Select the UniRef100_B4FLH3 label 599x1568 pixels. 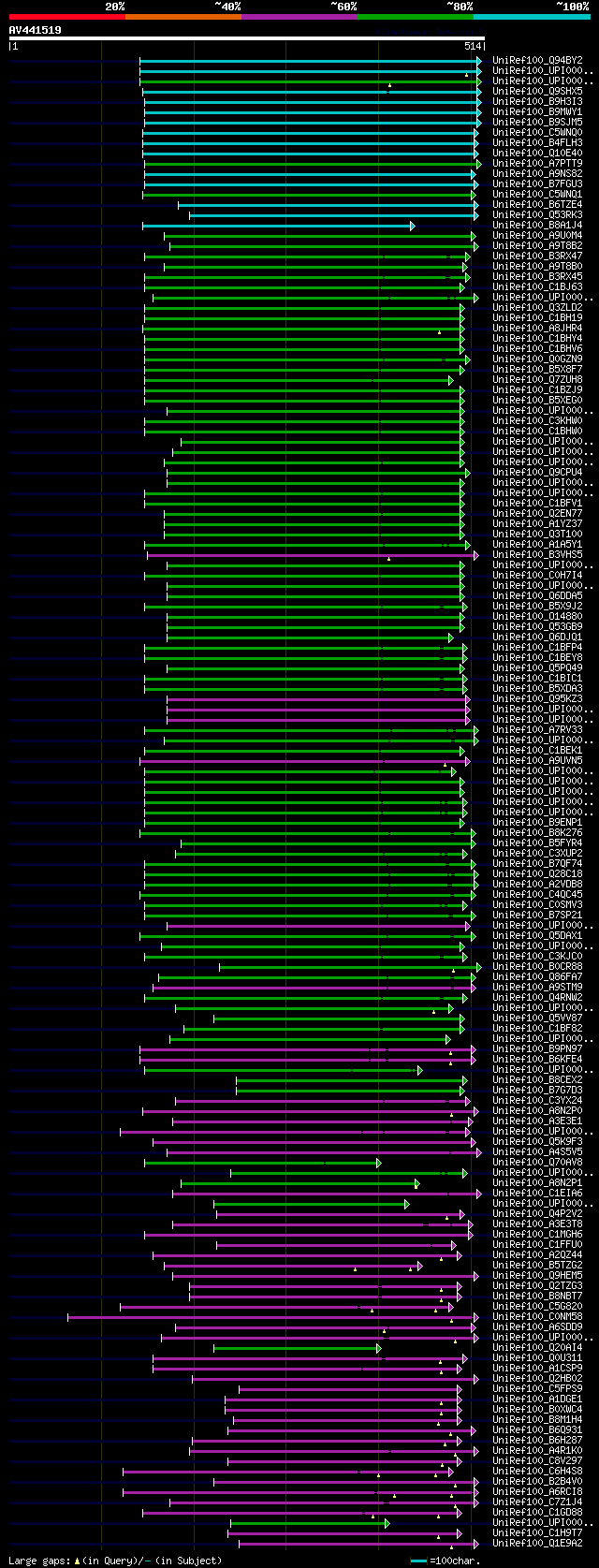[x=537, y=142]
